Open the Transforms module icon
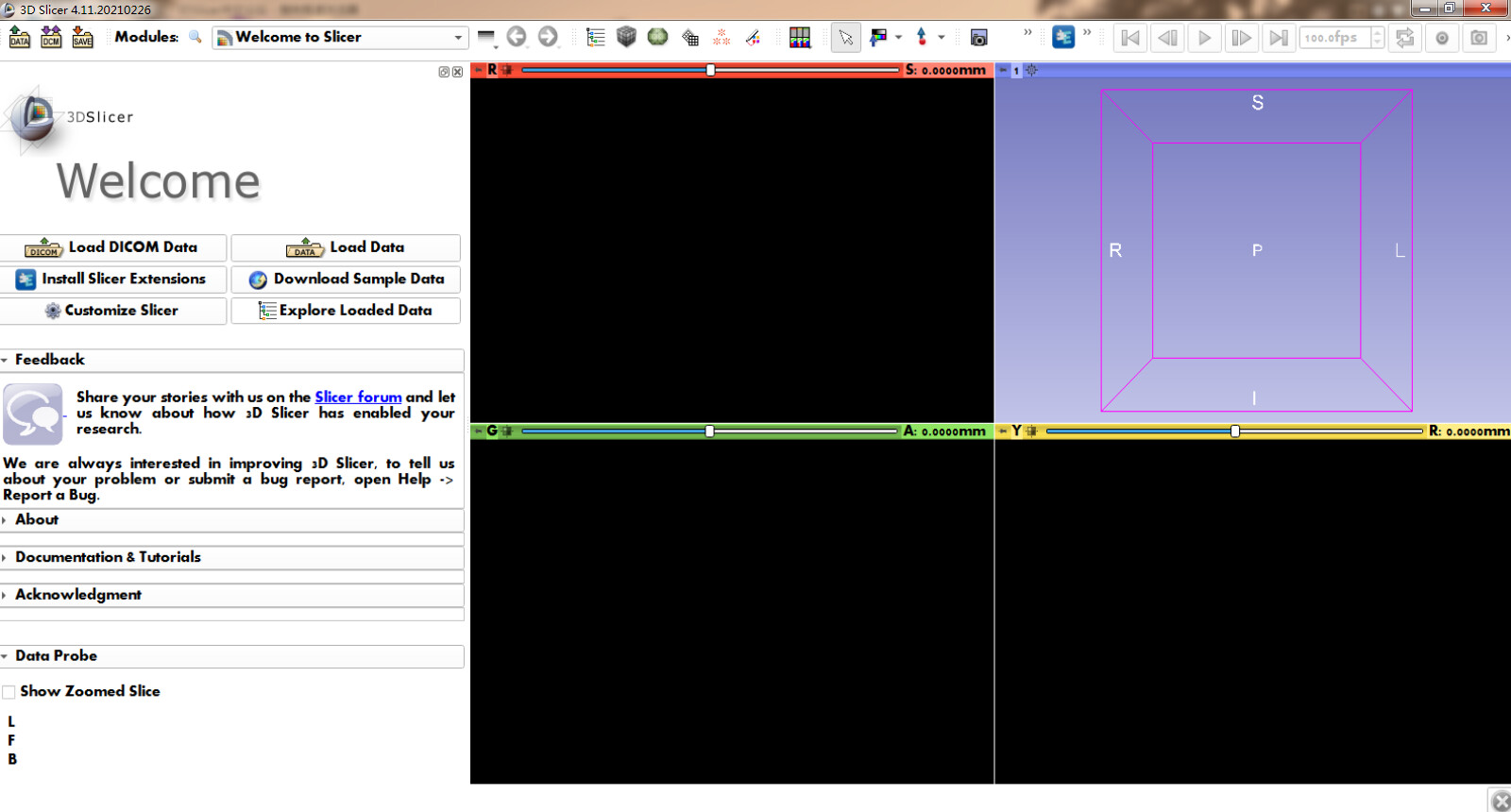 (x=690, y=38)
